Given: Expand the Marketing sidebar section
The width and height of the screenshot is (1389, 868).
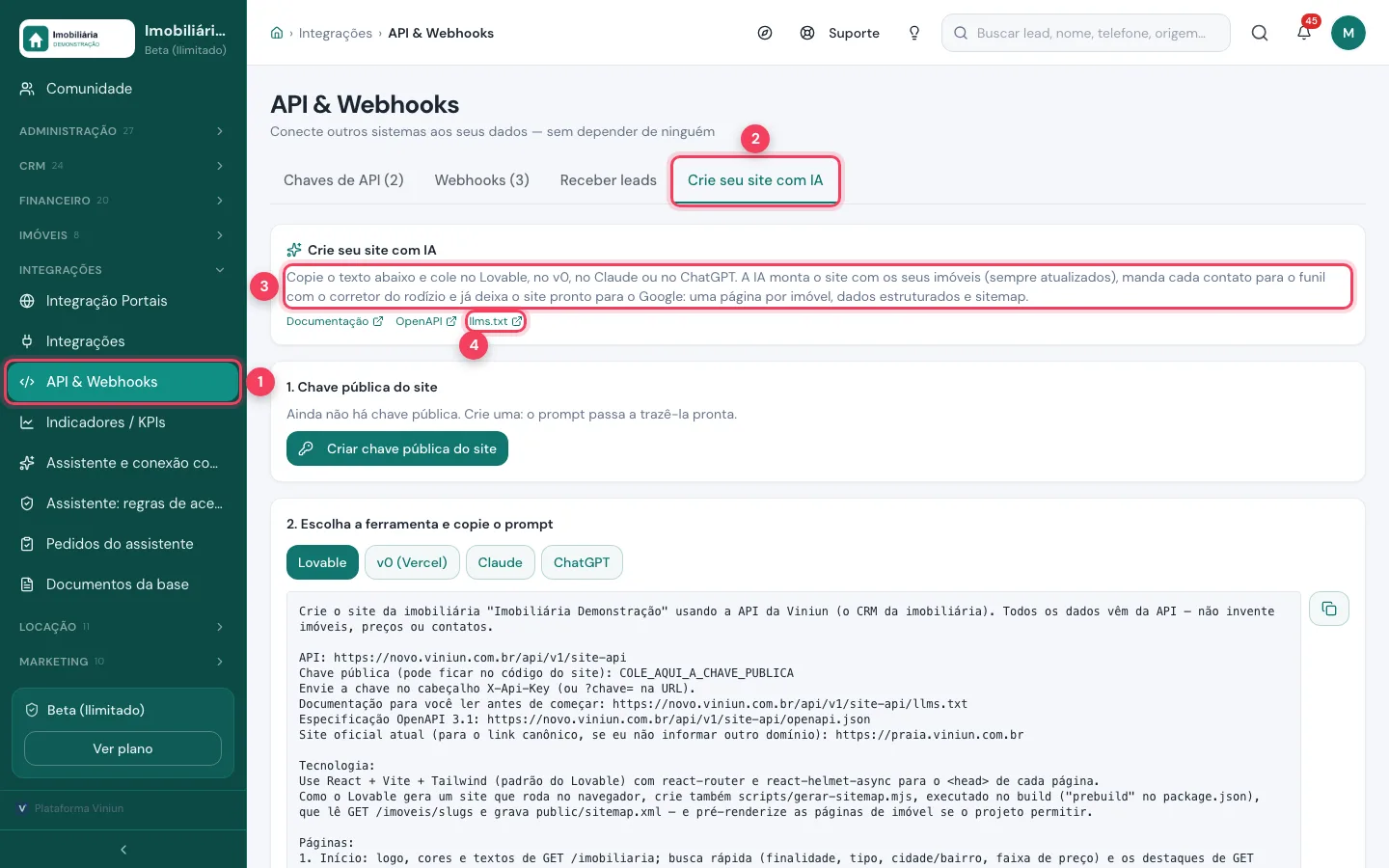Looking at the screenshot, I should (123, 662).
